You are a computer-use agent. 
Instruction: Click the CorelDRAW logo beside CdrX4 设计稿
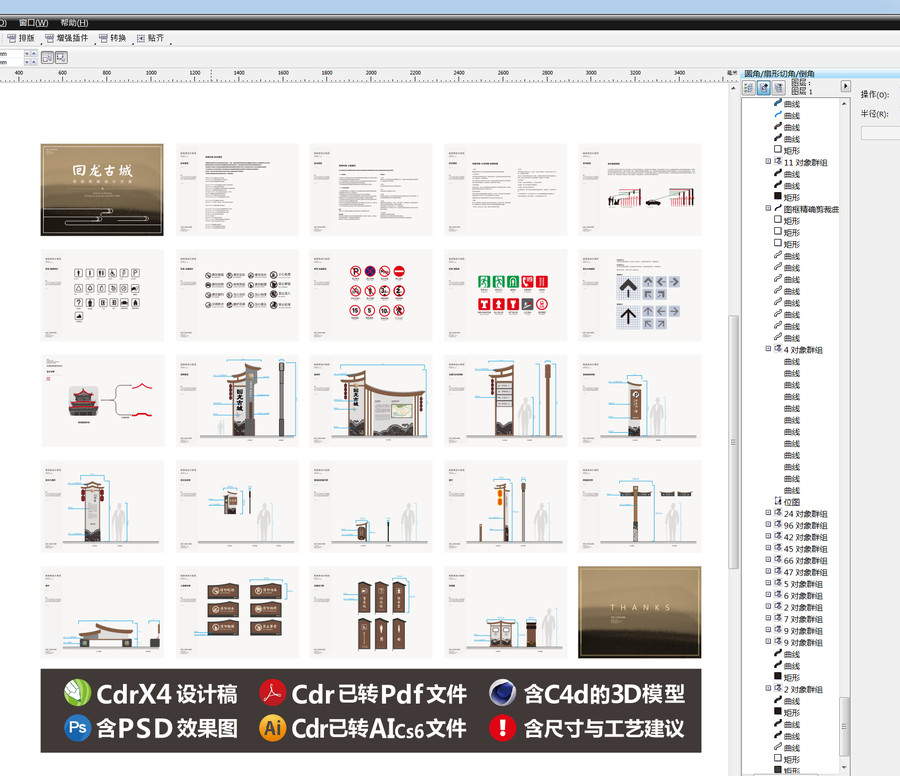pos(77,693)
